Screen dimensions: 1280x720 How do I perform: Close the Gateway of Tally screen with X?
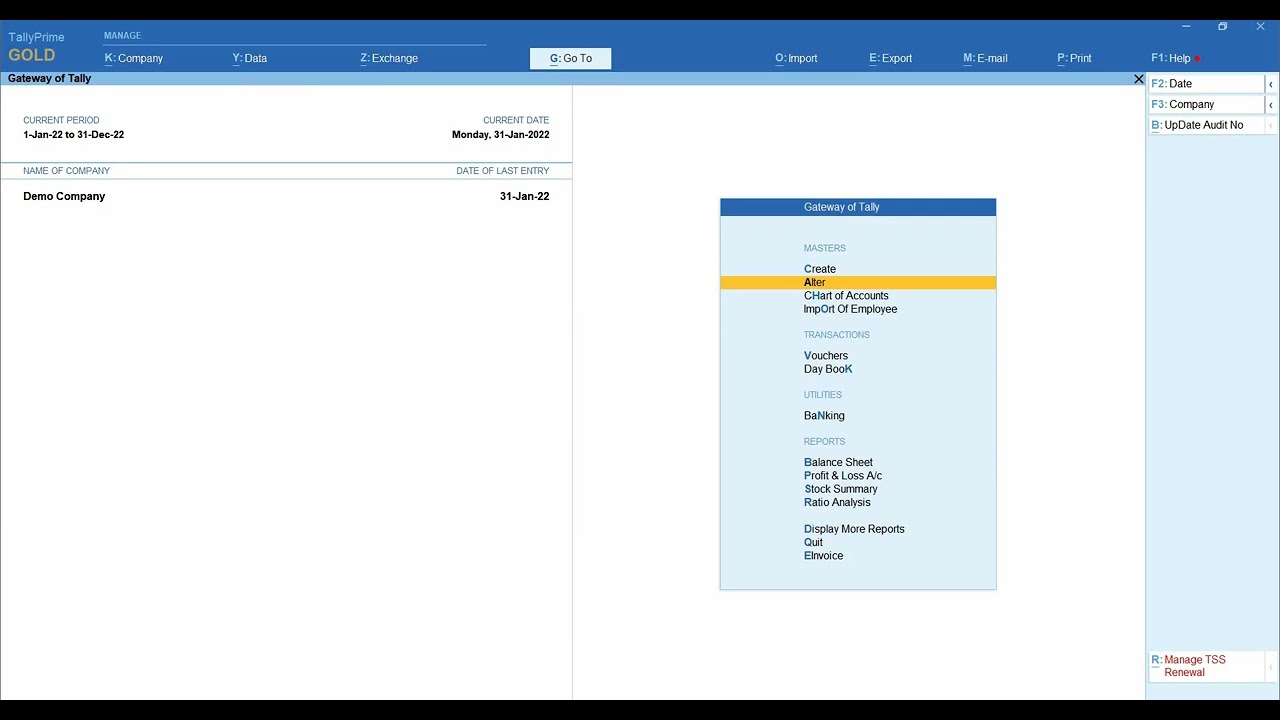pos(1138,79)
